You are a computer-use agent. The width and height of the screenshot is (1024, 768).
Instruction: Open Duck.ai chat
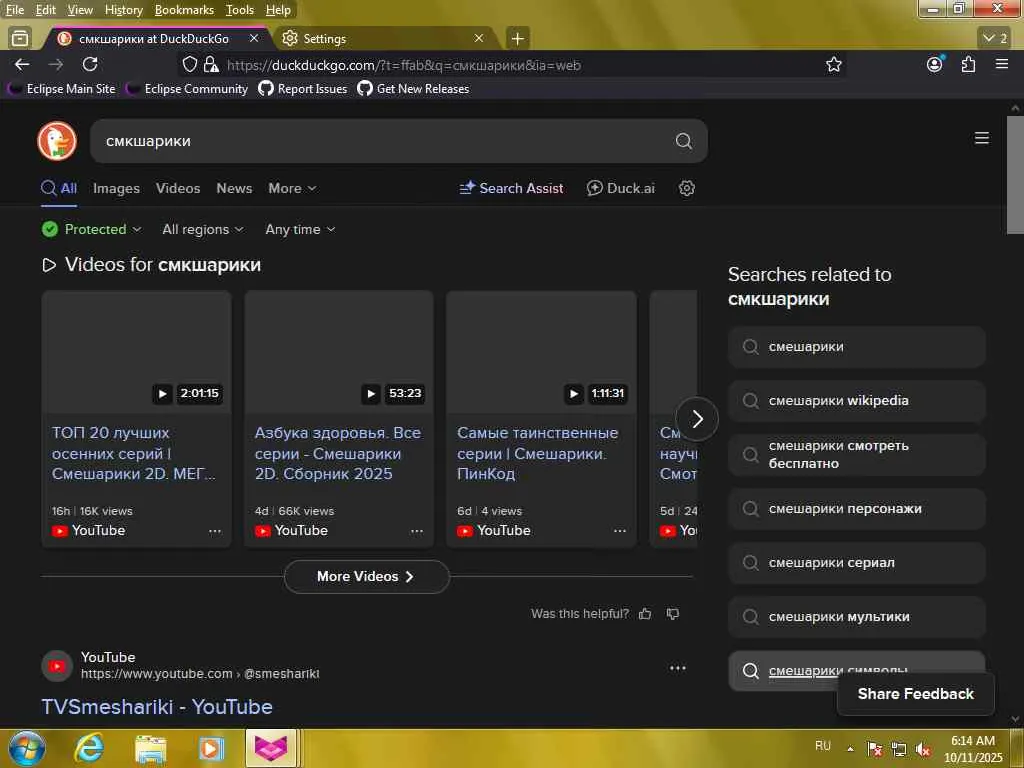(x=620, y=188)
